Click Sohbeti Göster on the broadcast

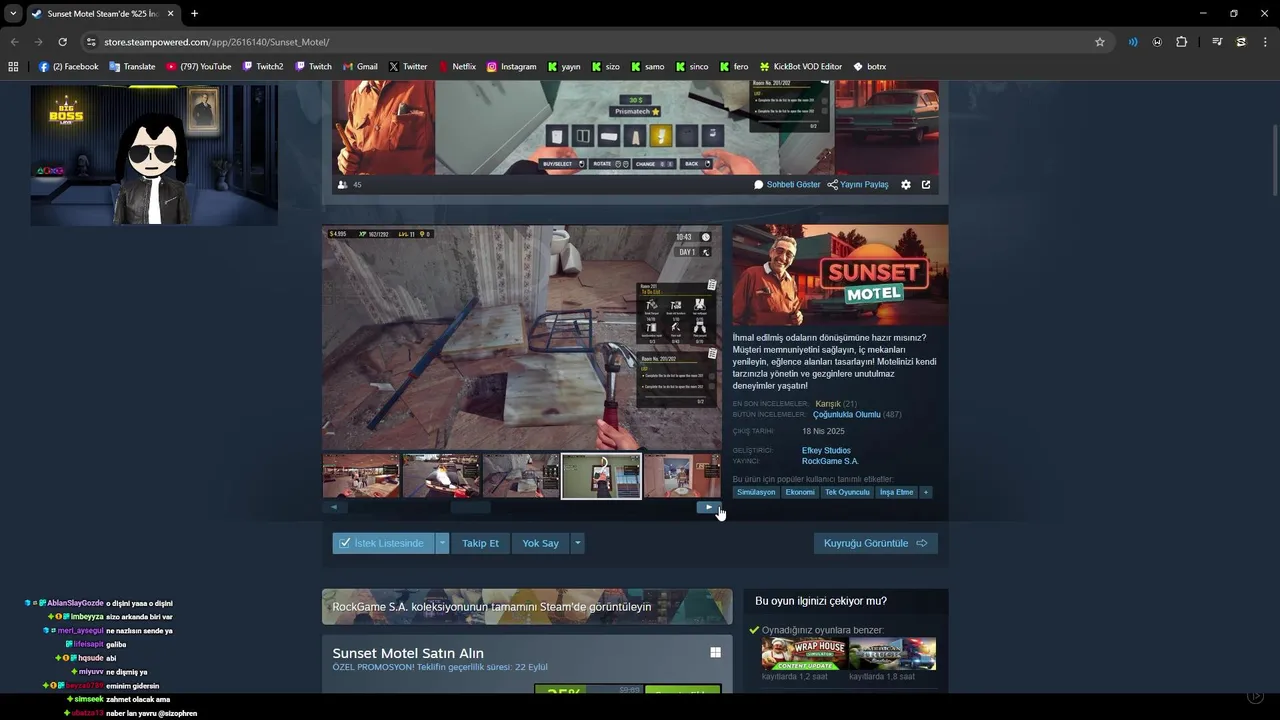point(787,185)
